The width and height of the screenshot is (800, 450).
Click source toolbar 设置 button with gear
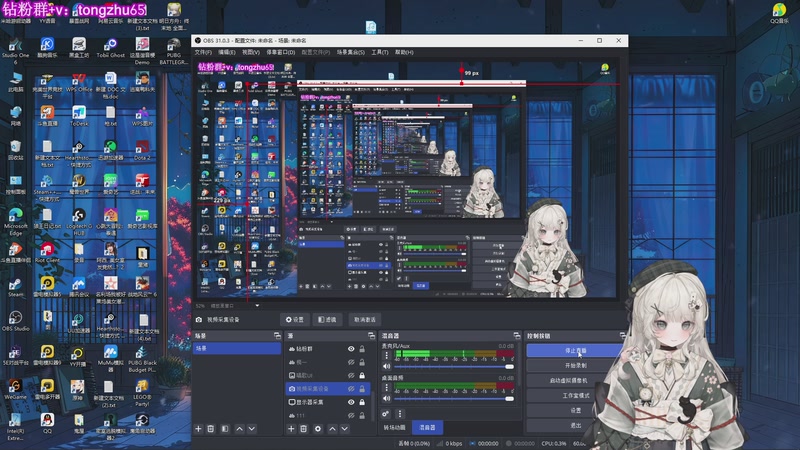(294, 320)
